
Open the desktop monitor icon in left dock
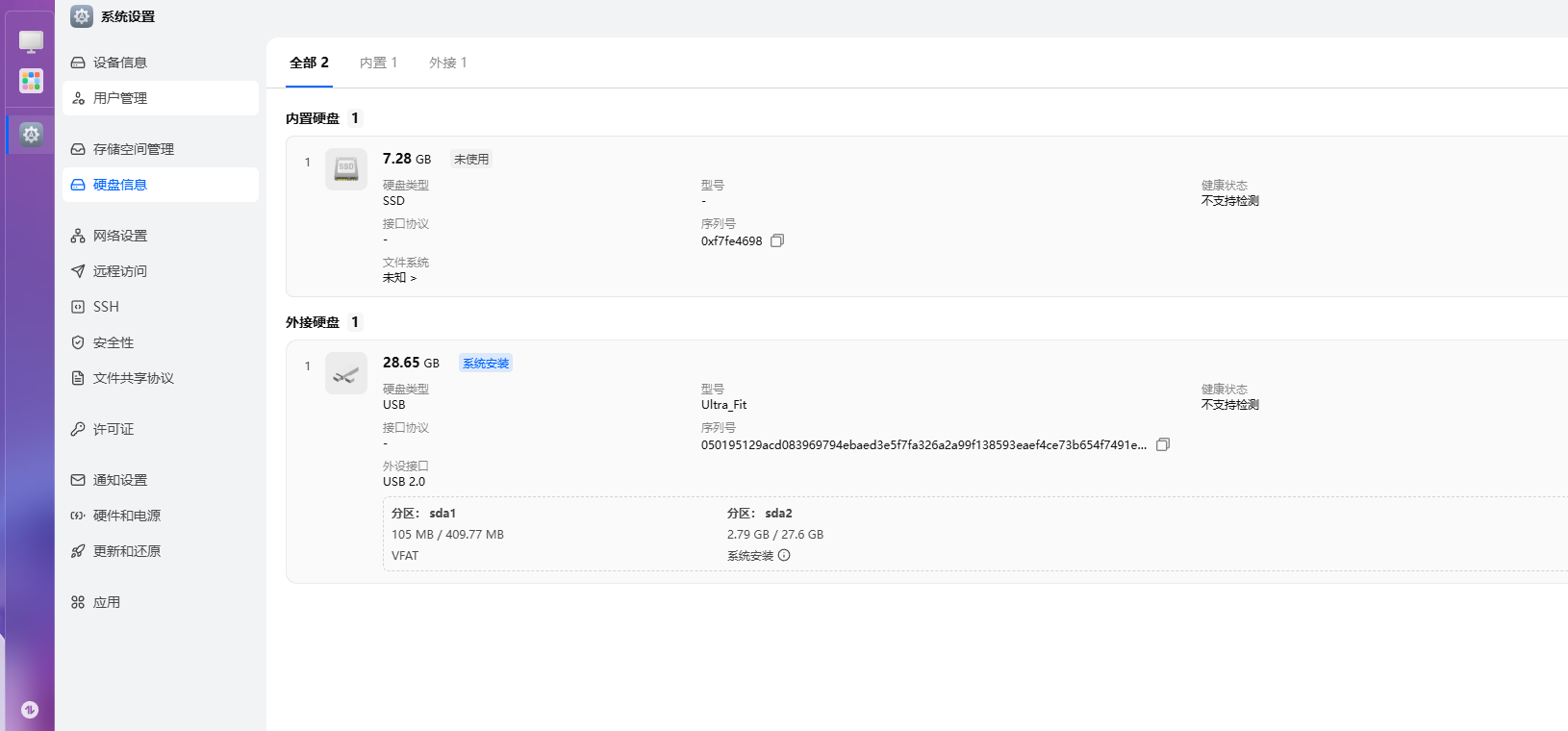click(31, 41)
